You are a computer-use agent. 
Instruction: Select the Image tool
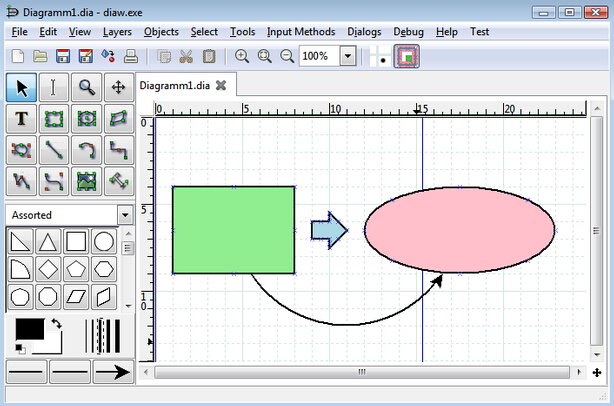click(x=87, y=181)
